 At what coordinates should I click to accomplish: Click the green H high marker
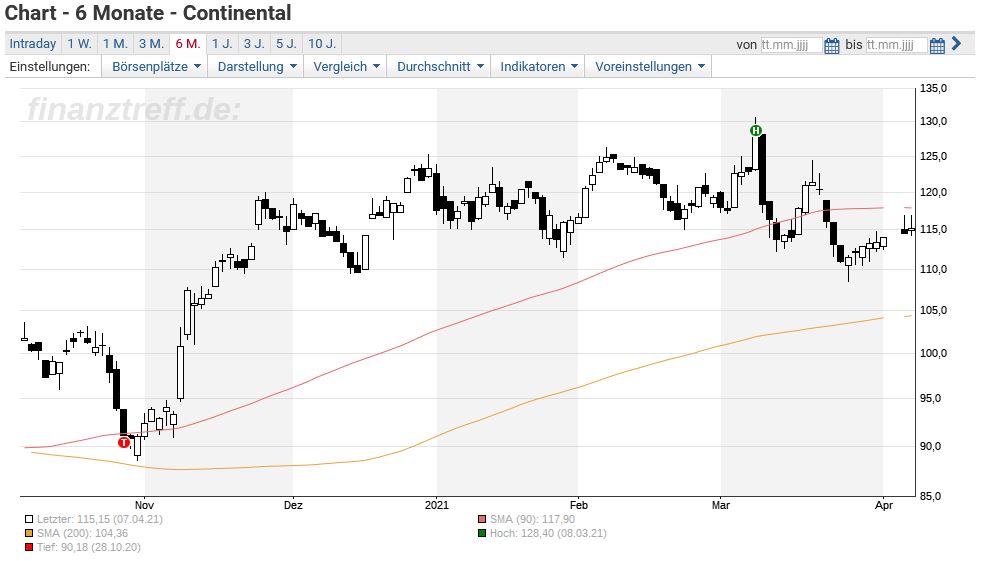[x=756, y=131]
